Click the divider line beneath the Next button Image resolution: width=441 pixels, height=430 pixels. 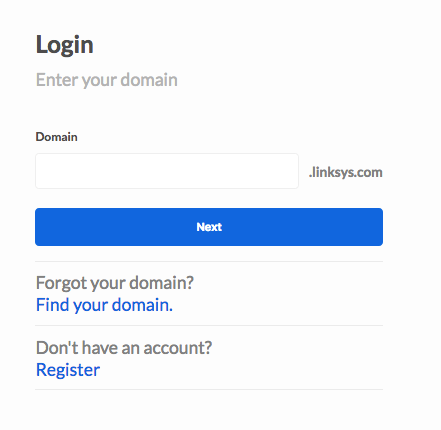tap(209, 262)
